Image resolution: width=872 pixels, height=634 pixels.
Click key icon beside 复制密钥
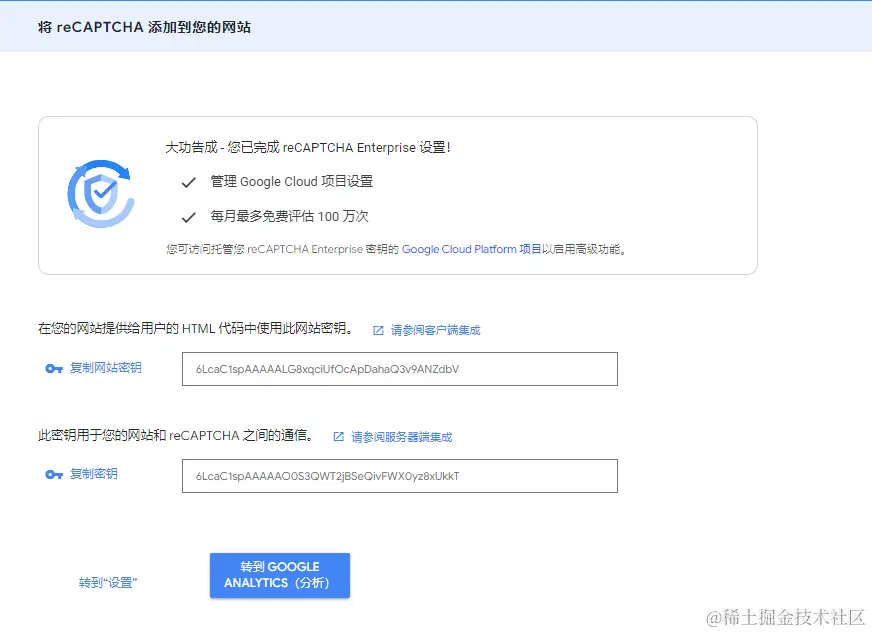tap(54, 474)
